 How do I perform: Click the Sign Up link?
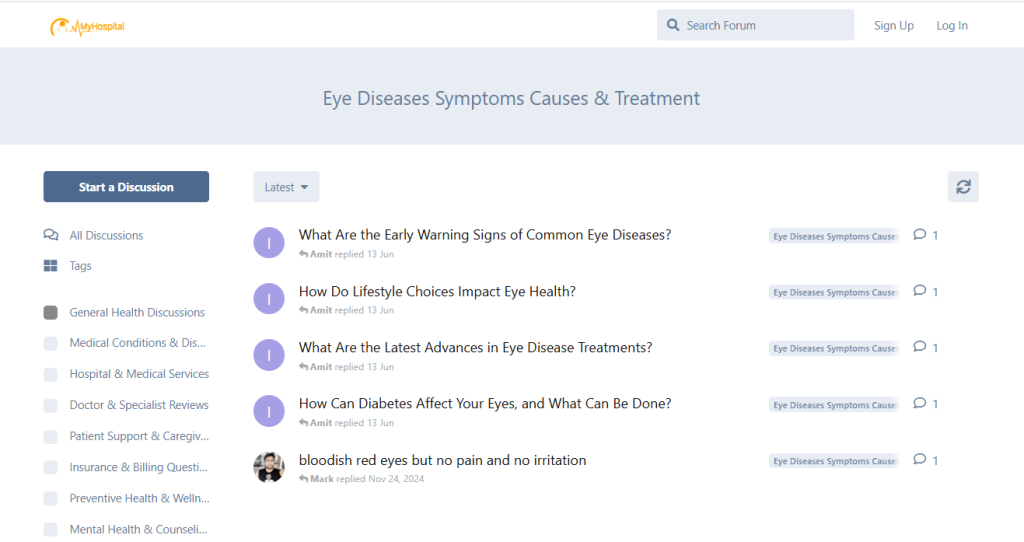point(893,26)
